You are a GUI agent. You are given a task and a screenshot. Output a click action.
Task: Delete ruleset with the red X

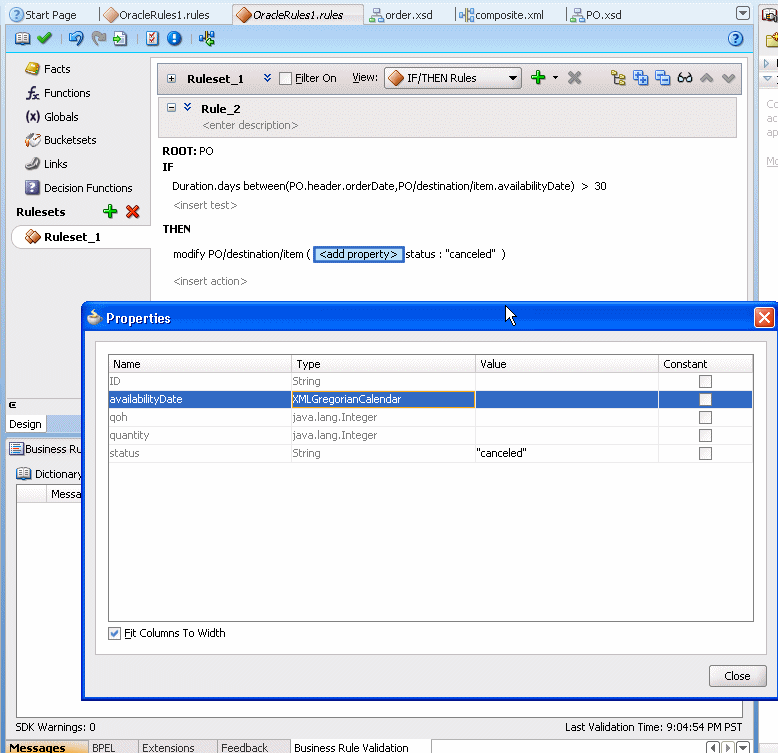click(132, 212)
